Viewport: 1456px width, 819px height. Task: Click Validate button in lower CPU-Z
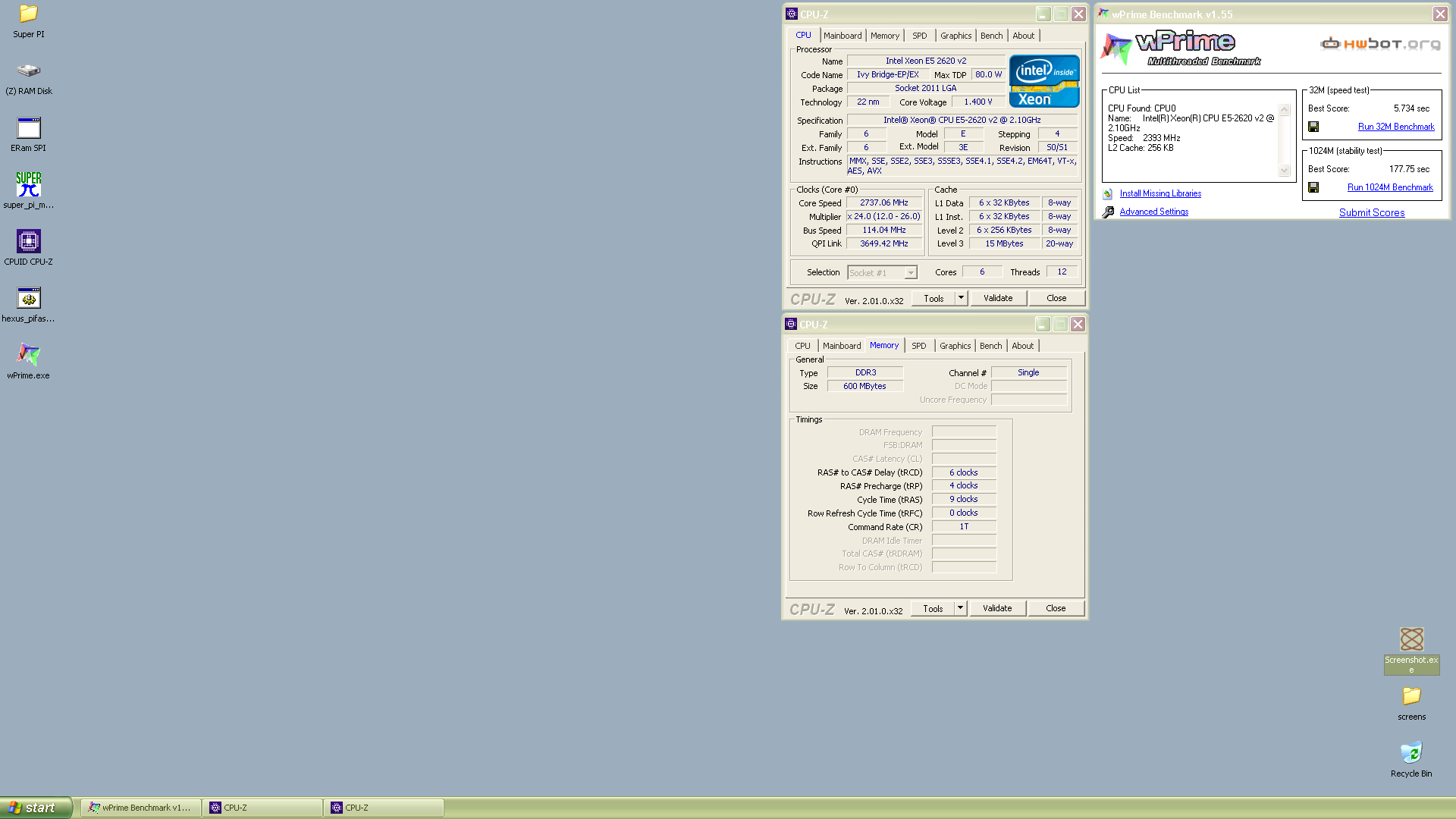(x=997, y=608)
